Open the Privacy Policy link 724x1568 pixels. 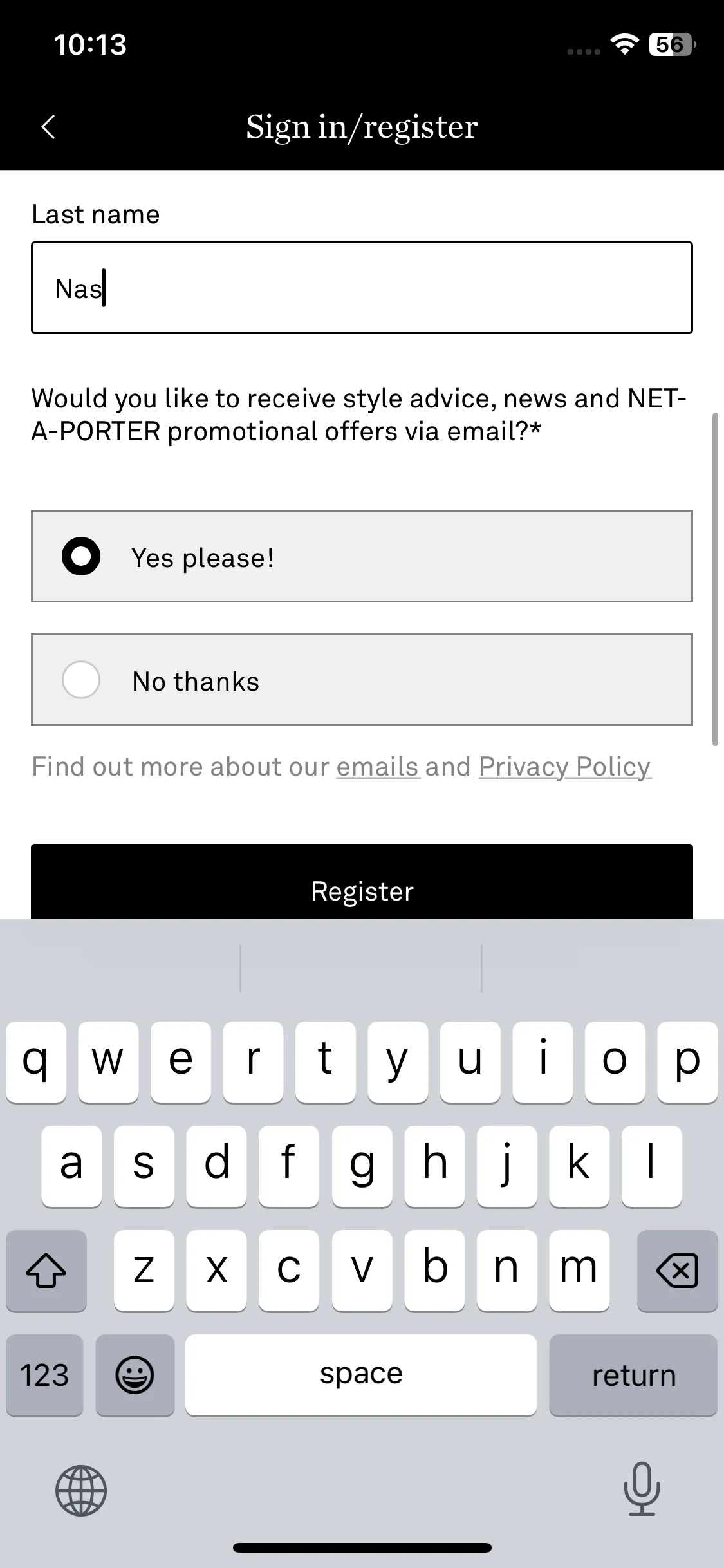pos(564,767)
